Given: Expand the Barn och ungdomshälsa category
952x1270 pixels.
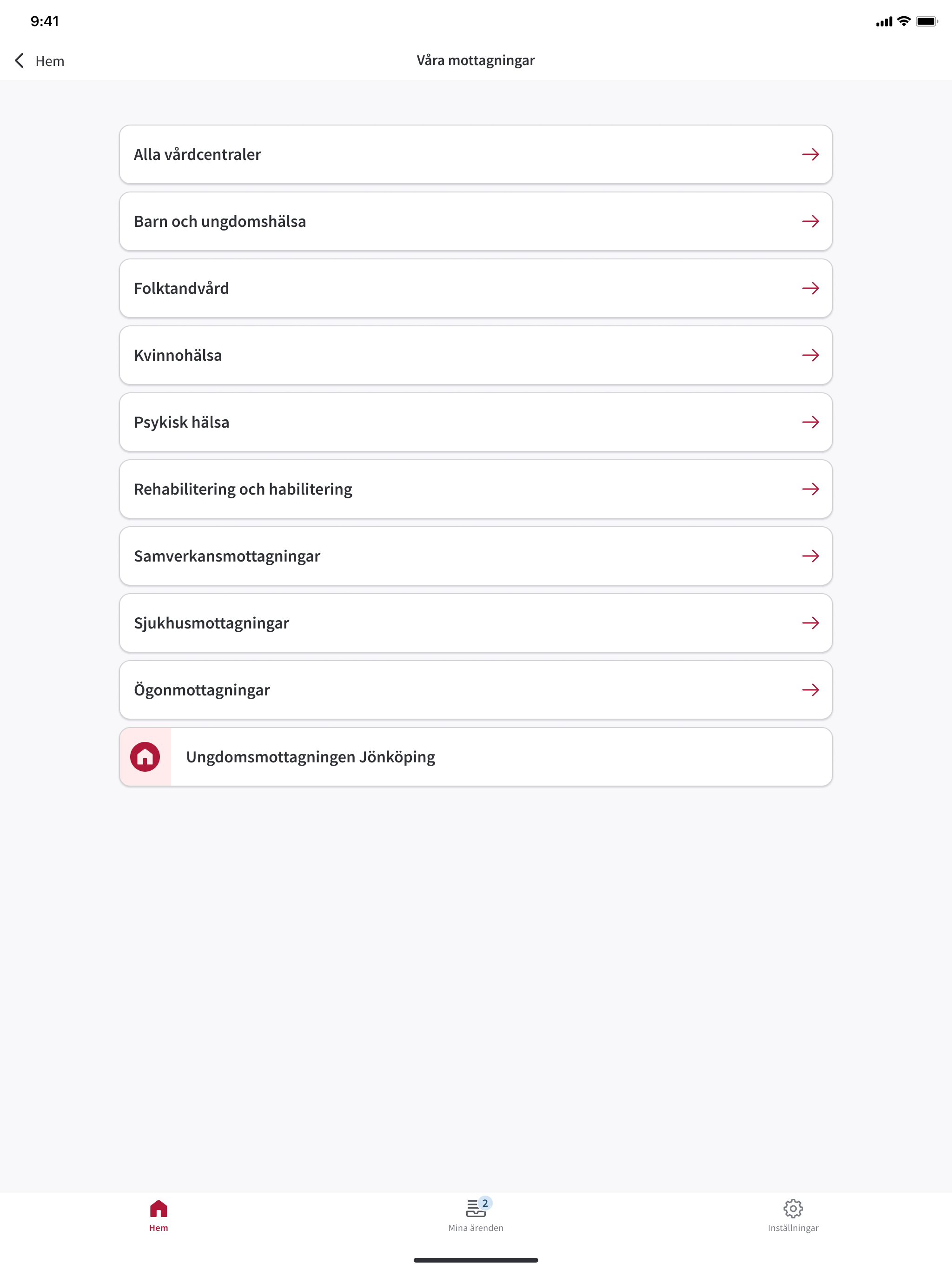Looking at the screenshot, I should point(476,222).
